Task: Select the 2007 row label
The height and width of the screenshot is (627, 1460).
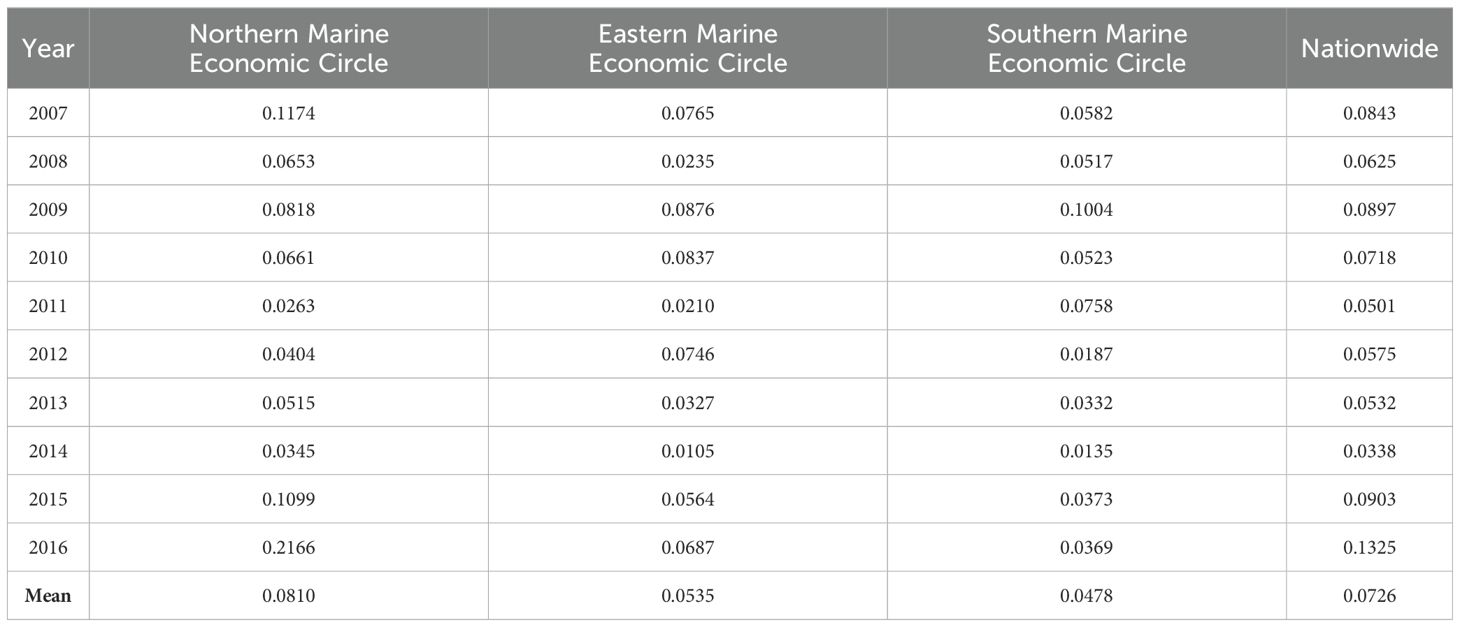Action: coord(48,114)
